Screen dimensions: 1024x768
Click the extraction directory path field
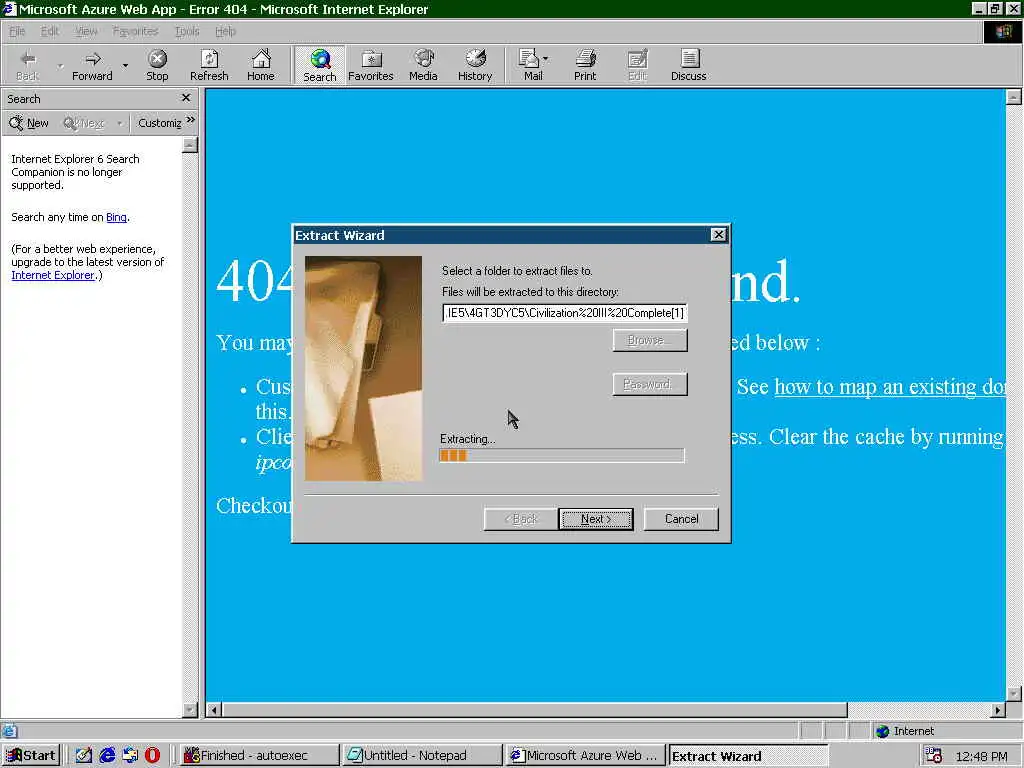pyautogui.click(x=565, y=313)
